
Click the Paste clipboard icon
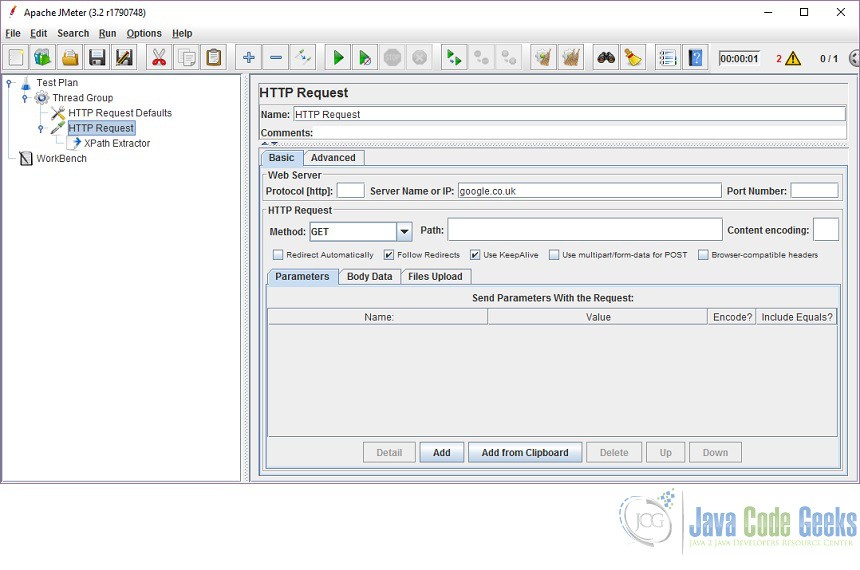(x=214, y=57)
